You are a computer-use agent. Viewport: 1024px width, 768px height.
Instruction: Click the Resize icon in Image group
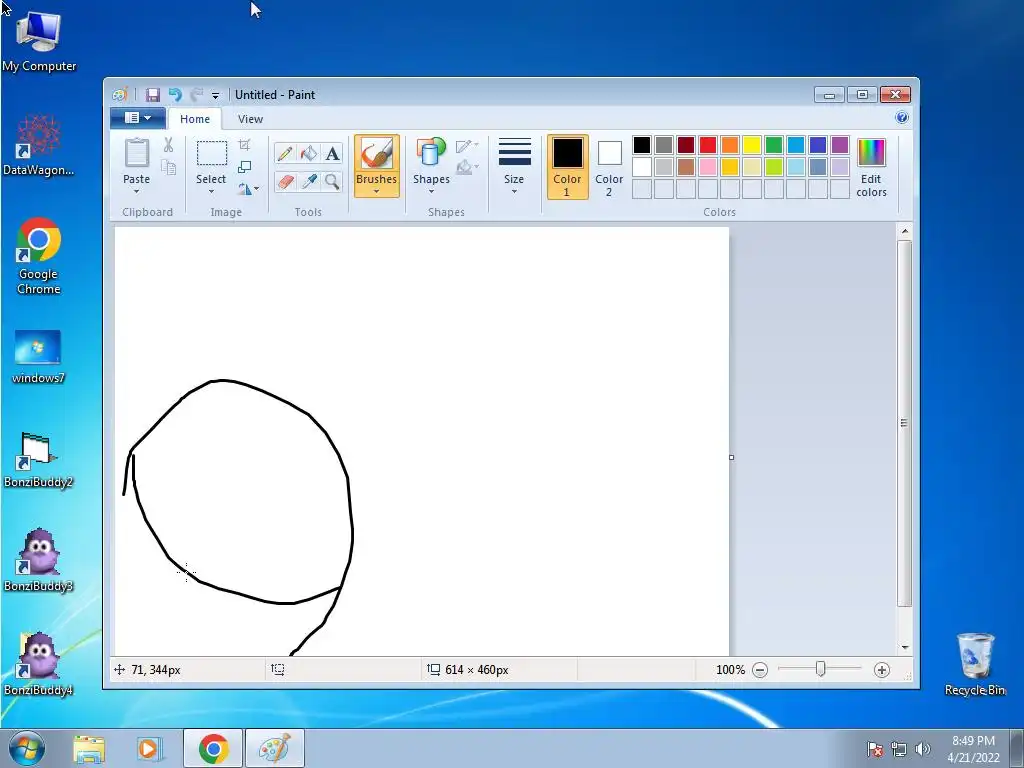(244, 167)
